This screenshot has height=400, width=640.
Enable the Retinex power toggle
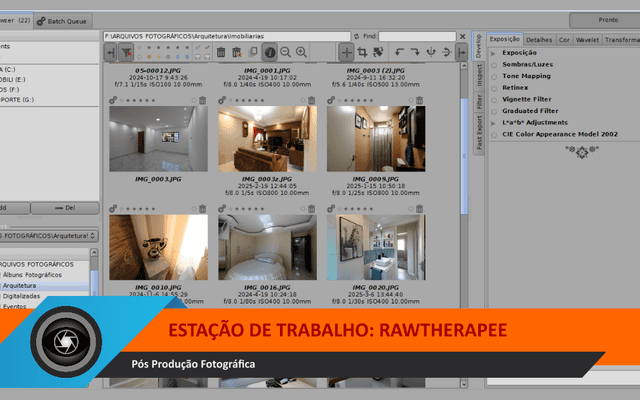494,88
